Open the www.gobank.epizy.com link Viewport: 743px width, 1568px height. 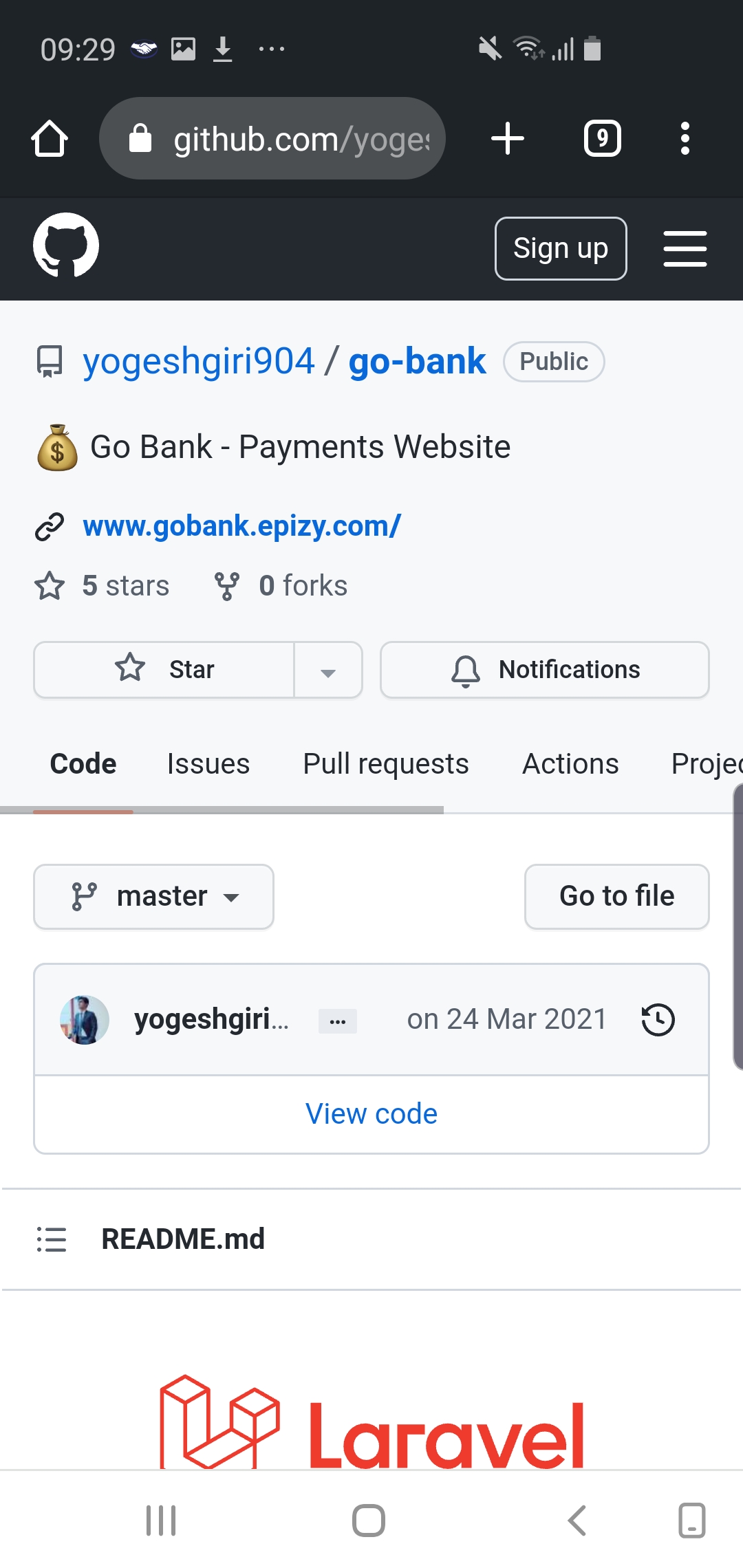coord(241,526)
